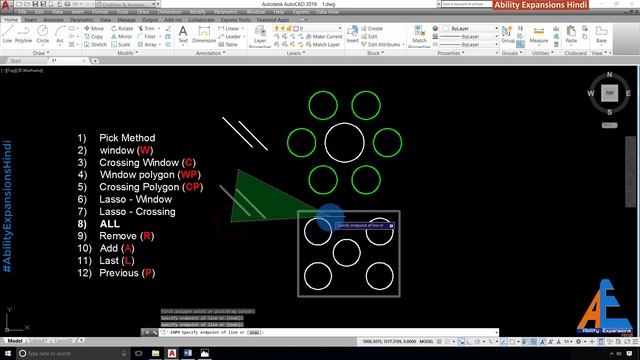Select the Line tool

7,34
